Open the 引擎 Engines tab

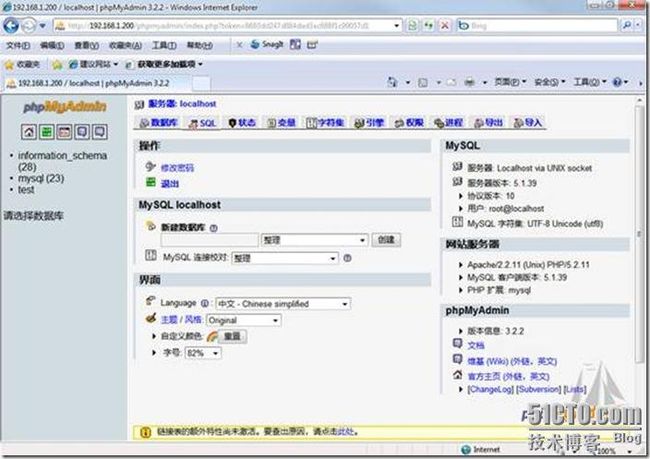pyautogui.click(x=369, y=123)
